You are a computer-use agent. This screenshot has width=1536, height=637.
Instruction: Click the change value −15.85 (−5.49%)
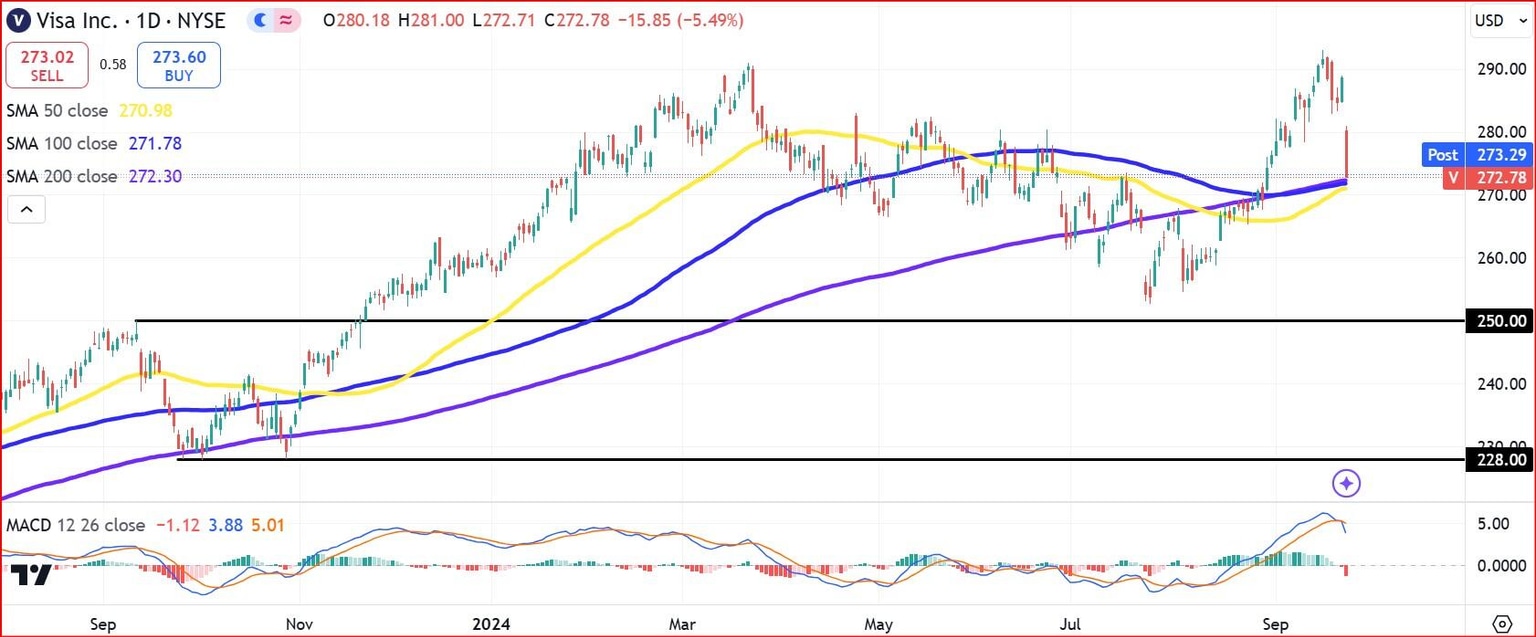680,20
